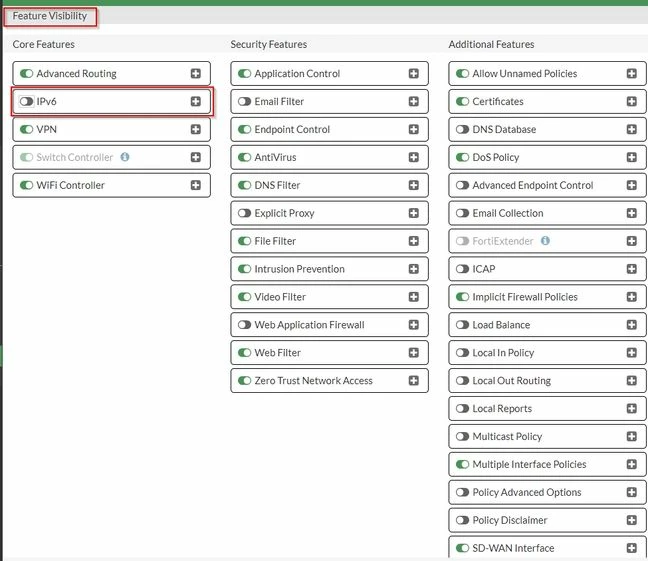Expand DoS Policy details
This screenshot has width=648, height=561.
pos(631,157)
